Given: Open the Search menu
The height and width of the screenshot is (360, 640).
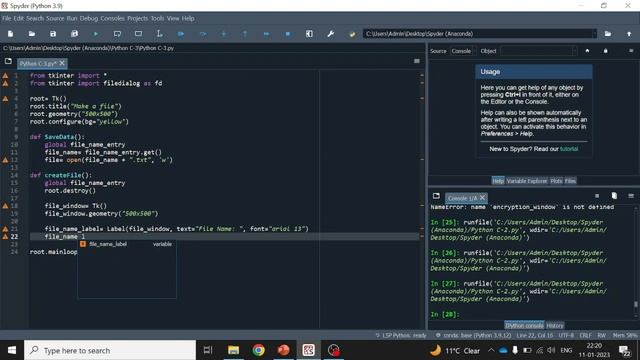Looking at the screenshot, I should [35, 18].
